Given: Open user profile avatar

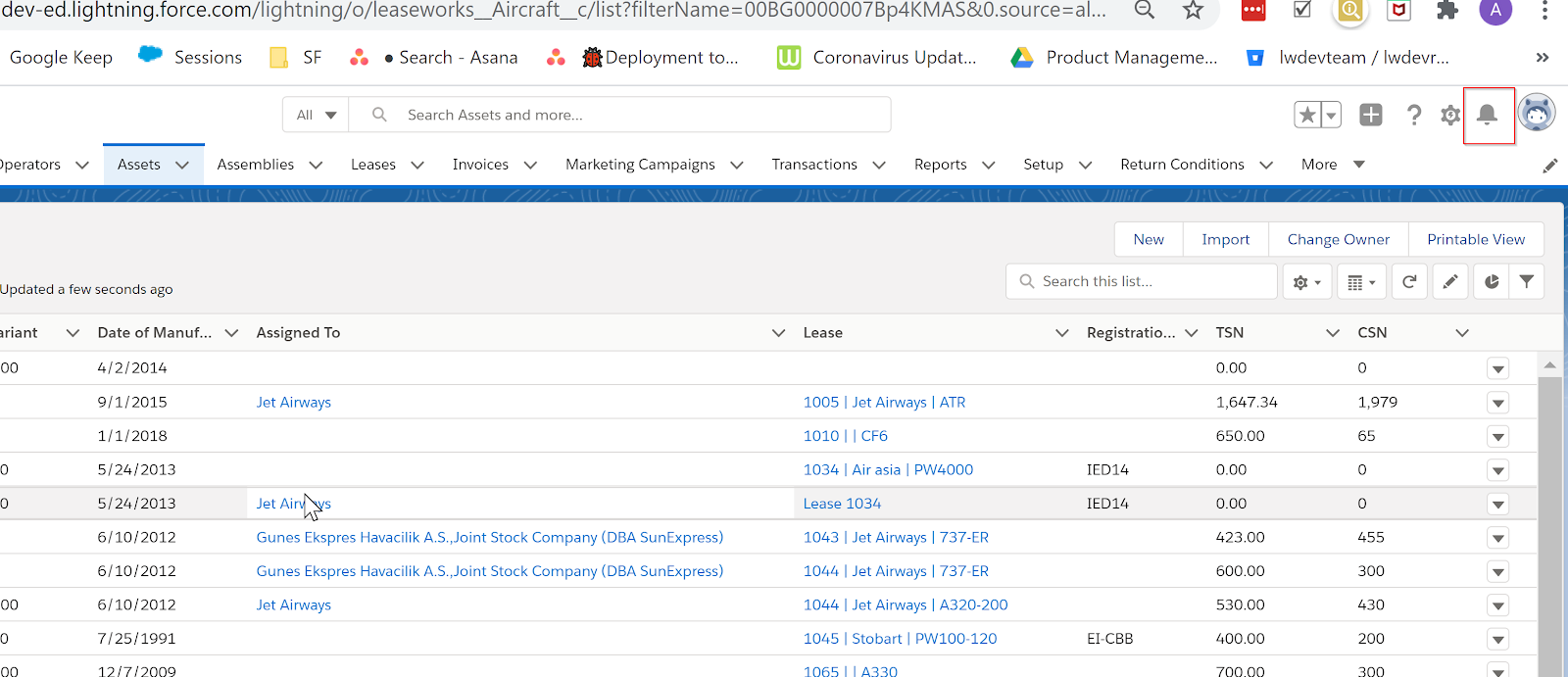Looking at the screenshot, I should (1537, 114).
